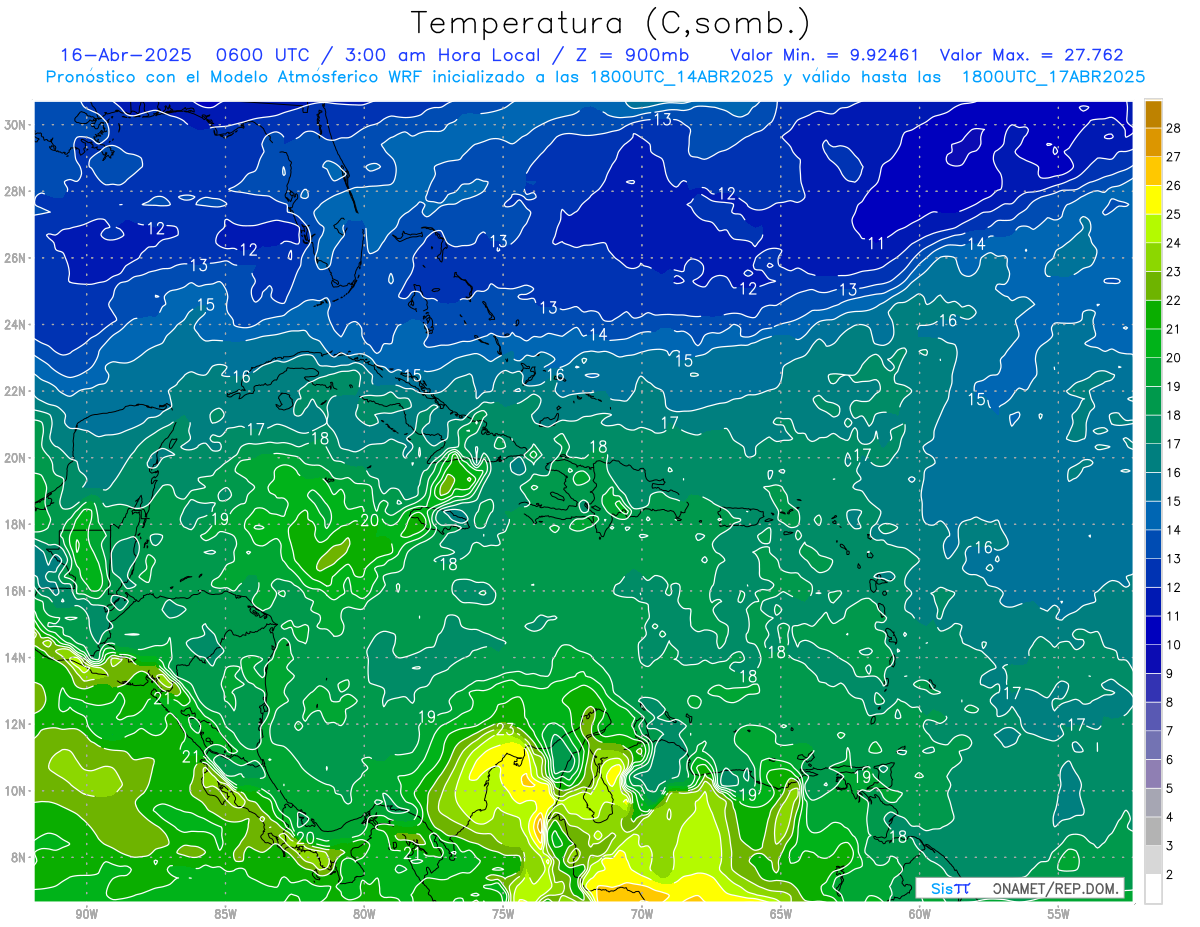Click the "22" value on the color legend
This screenshot has height=927, width=1200.
1174,300
